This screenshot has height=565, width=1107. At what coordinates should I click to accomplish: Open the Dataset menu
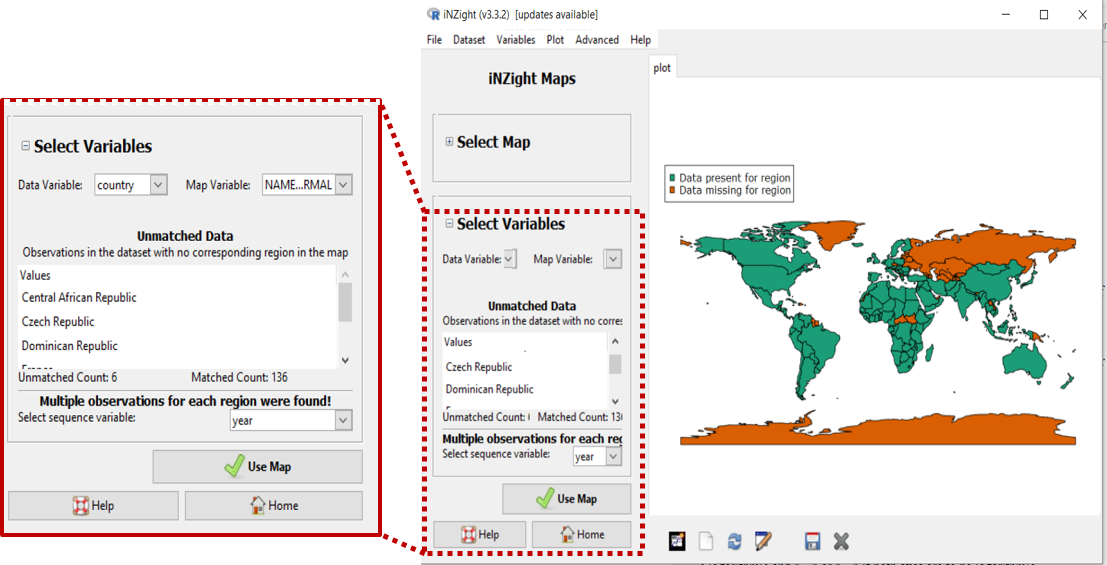469,40
